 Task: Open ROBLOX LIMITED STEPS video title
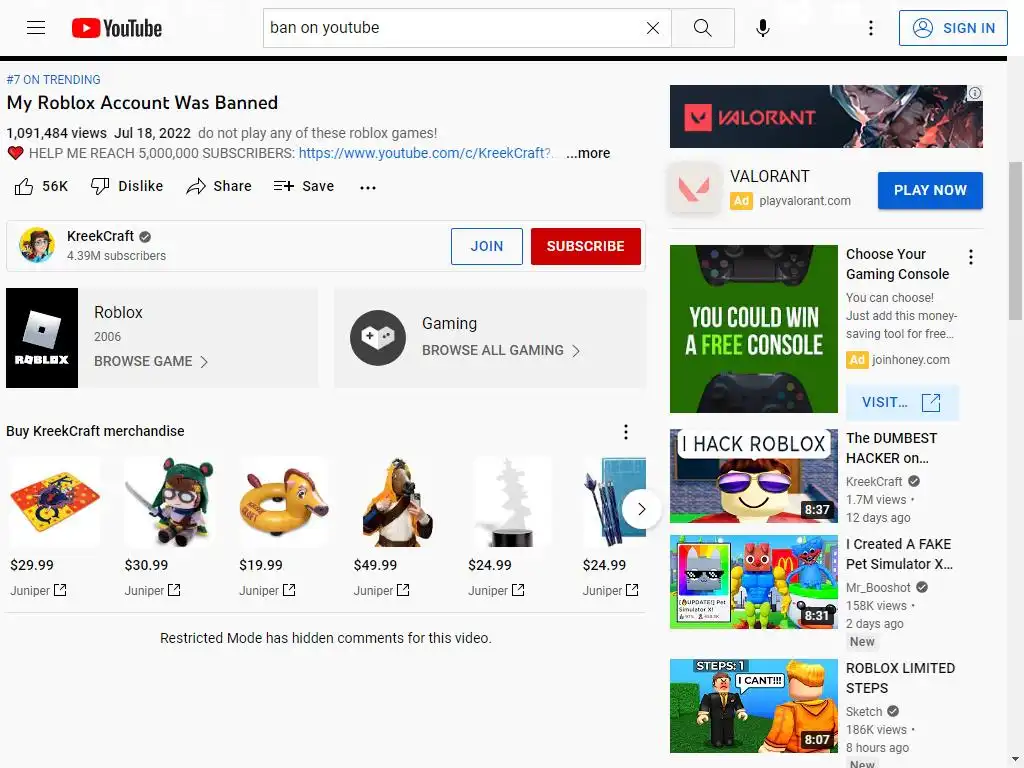pos(900,678)
